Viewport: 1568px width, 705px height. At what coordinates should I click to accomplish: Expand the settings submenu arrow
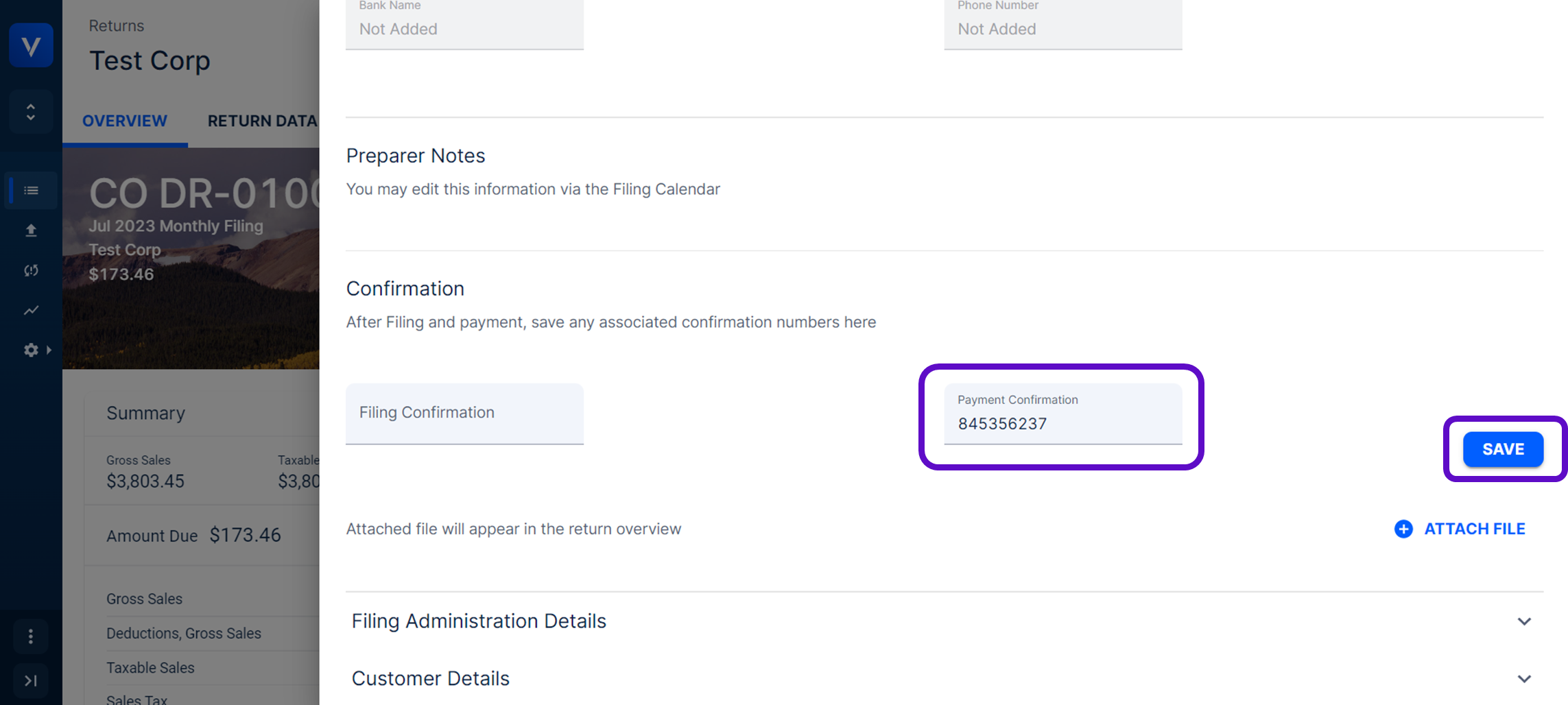(x=49, y=350)
